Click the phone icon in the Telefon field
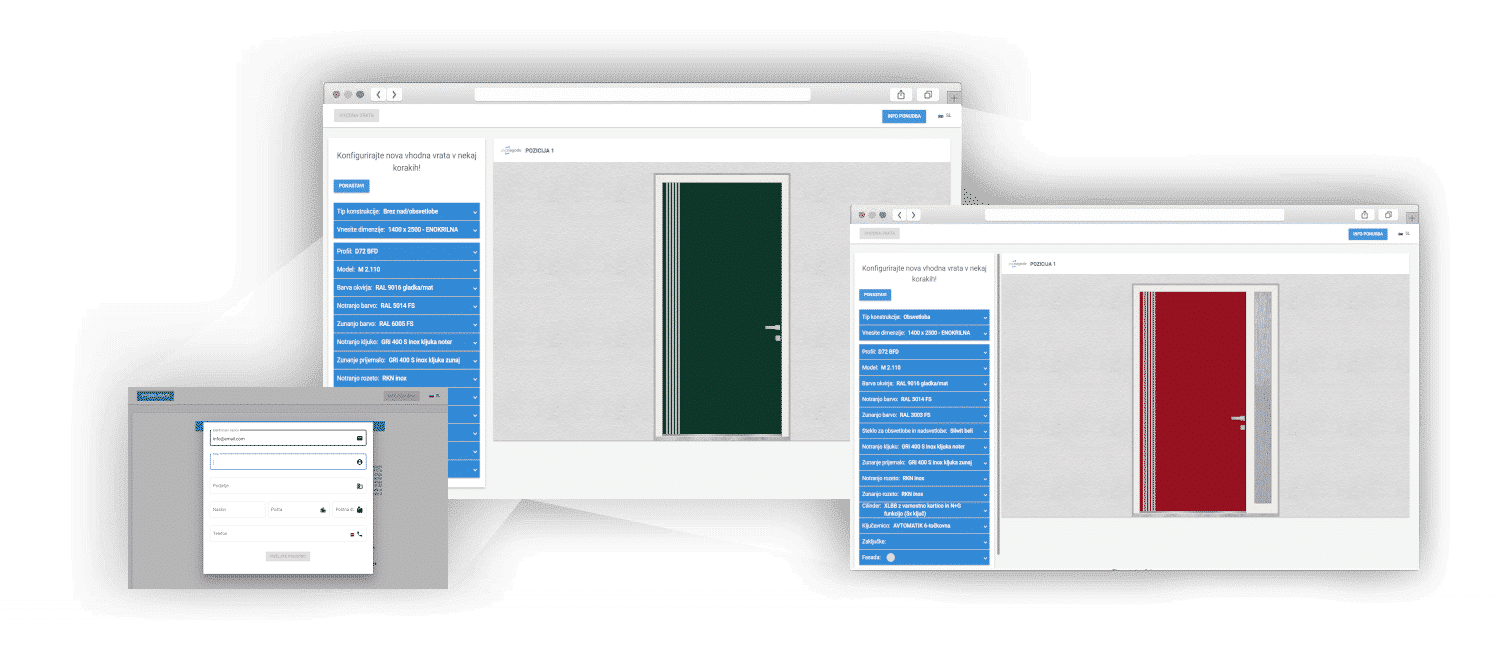The image size is (1500, 650). (360, 534)
